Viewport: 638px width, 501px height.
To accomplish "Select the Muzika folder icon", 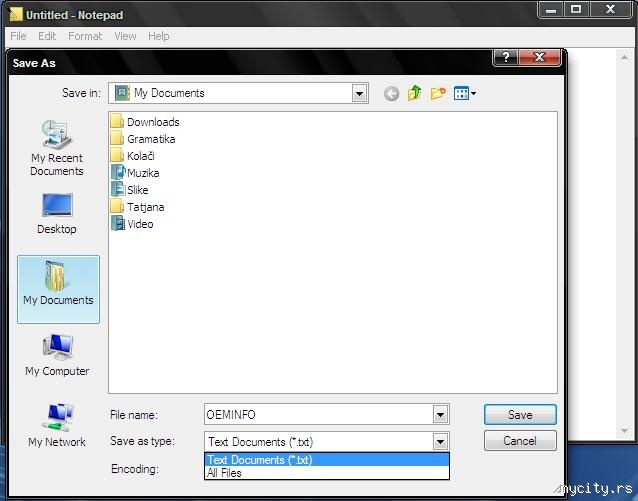I will coord(118,173).
